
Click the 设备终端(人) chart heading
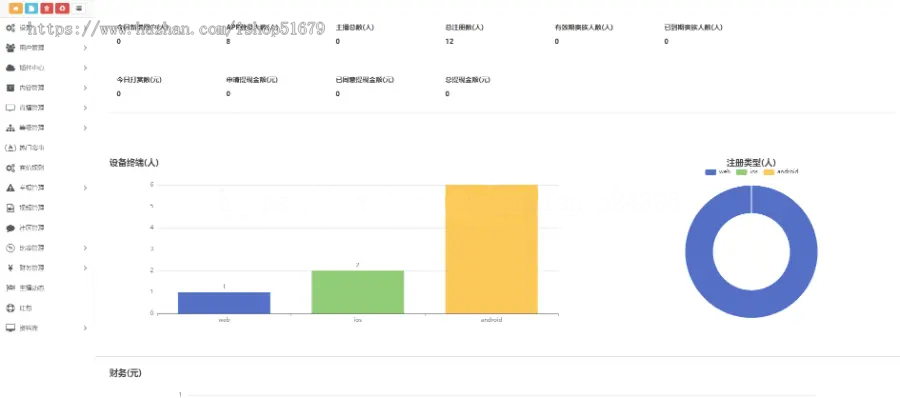[x=134, y=163]
